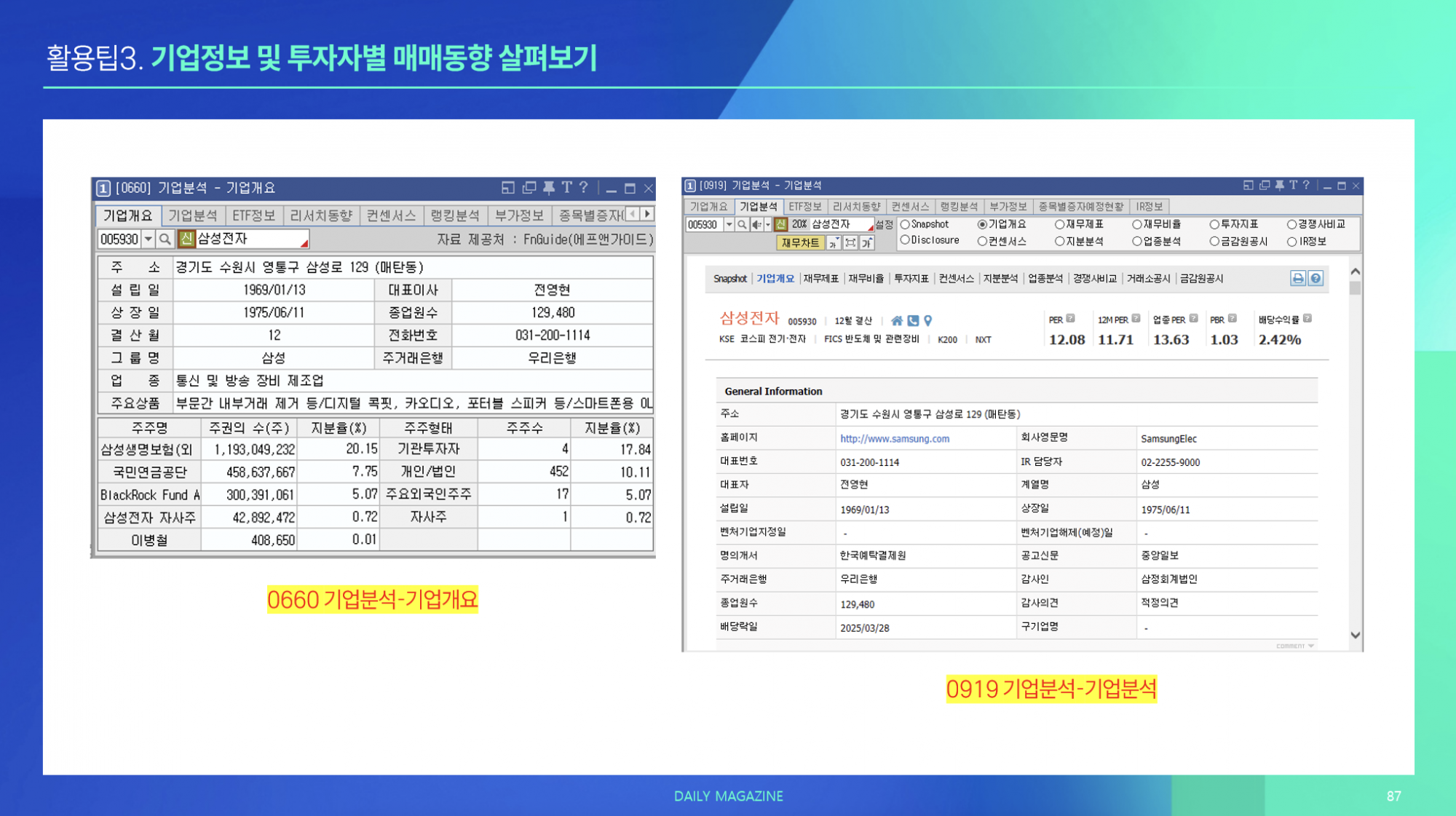Viewport: 1456px width, 816px height.
Task: Click the speaker icon in the 0919 toolbar
Action: (756, 225)
